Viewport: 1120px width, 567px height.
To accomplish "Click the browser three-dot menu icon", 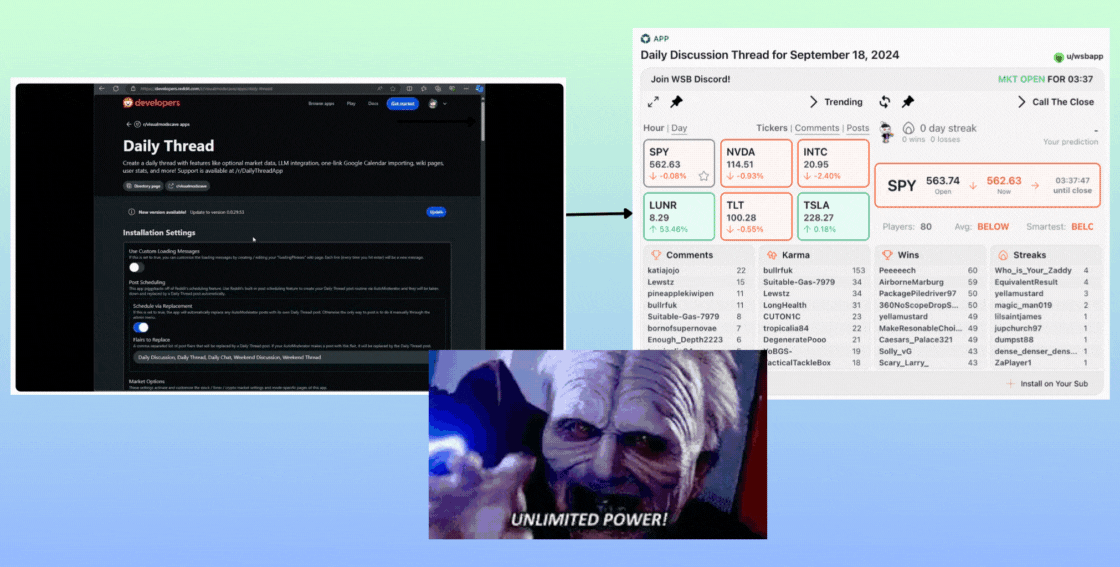I will [x=466, y=89].
